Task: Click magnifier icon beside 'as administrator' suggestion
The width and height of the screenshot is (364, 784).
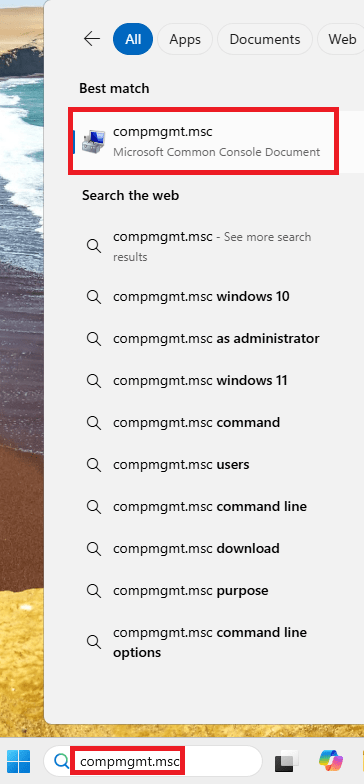Action: tap(94, 338)
